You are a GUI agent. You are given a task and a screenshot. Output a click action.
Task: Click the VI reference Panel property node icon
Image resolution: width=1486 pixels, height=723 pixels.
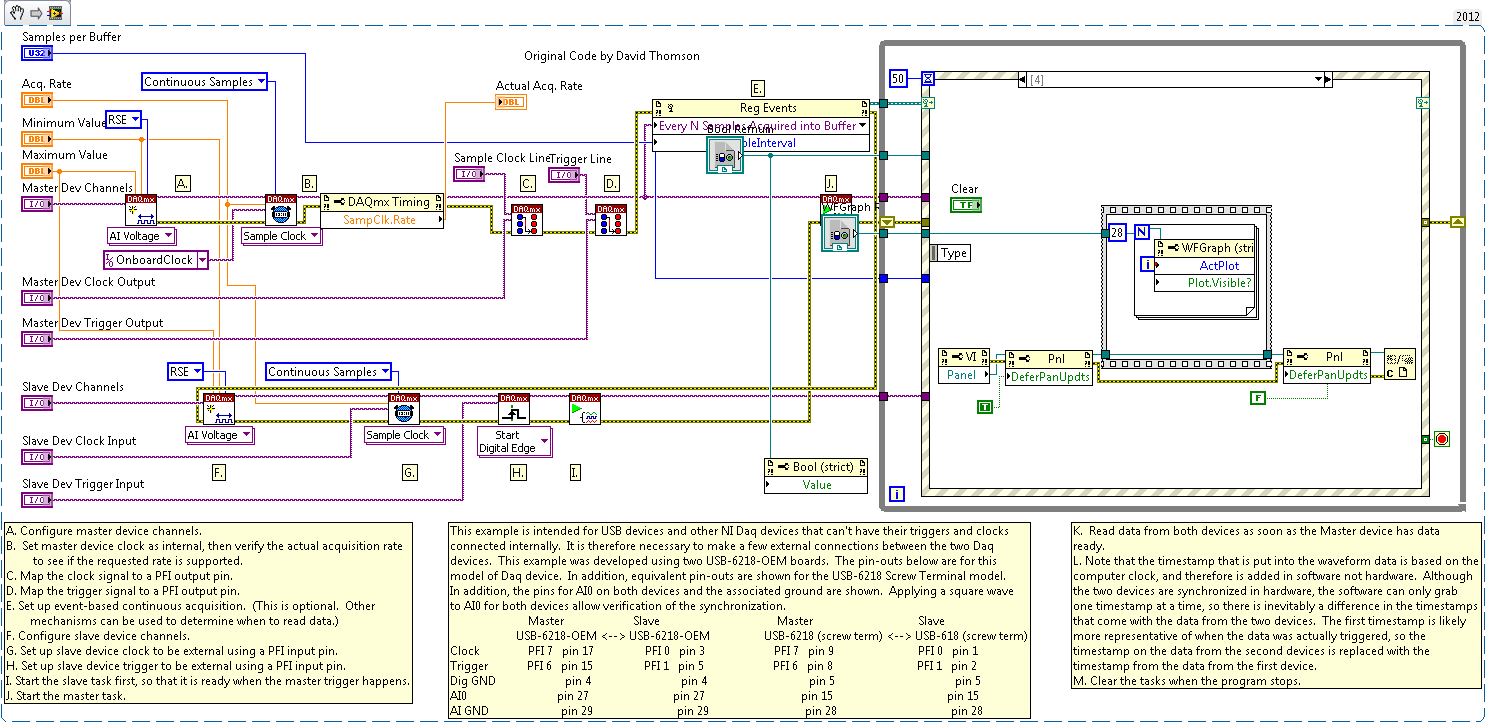(x=962, y=365)
